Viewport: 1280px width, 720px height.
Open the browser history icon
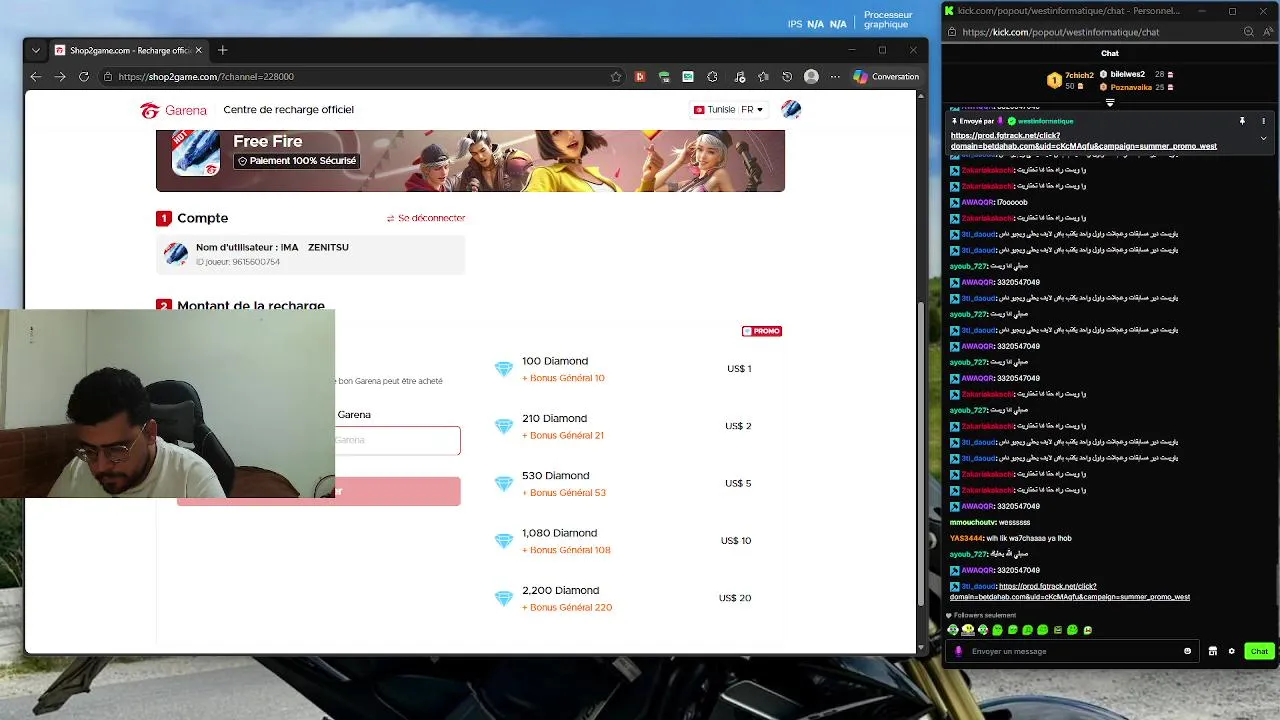(x=787, y=76)
